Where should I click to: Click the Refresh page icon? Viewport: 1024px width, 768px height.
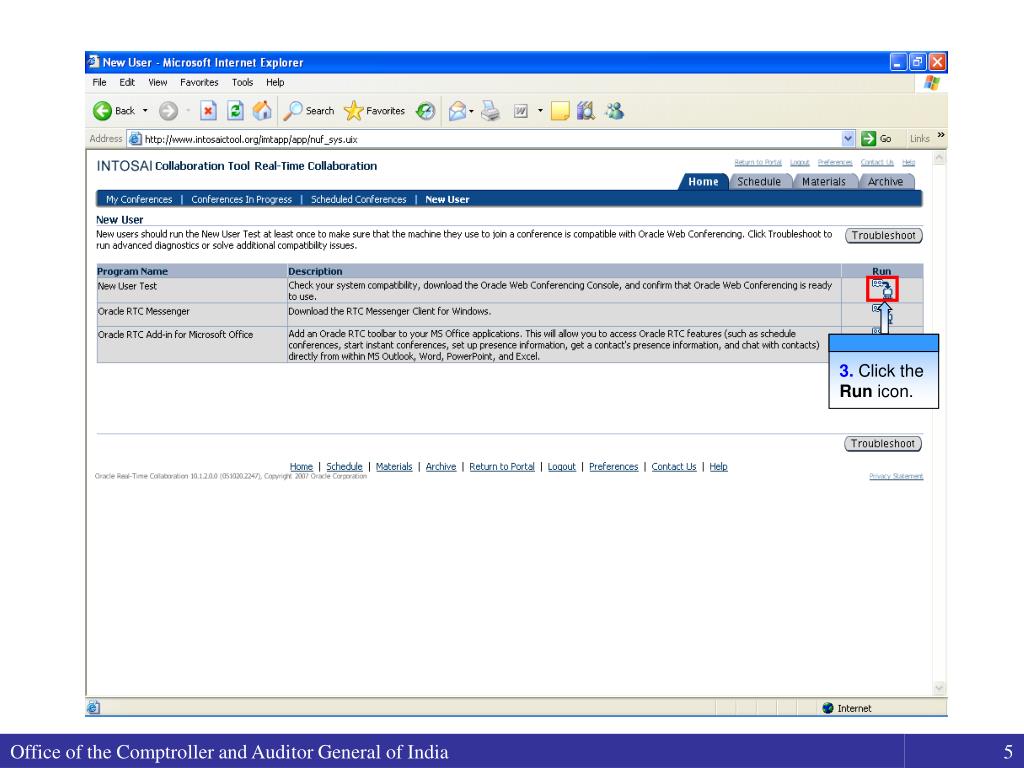[235, 111]
